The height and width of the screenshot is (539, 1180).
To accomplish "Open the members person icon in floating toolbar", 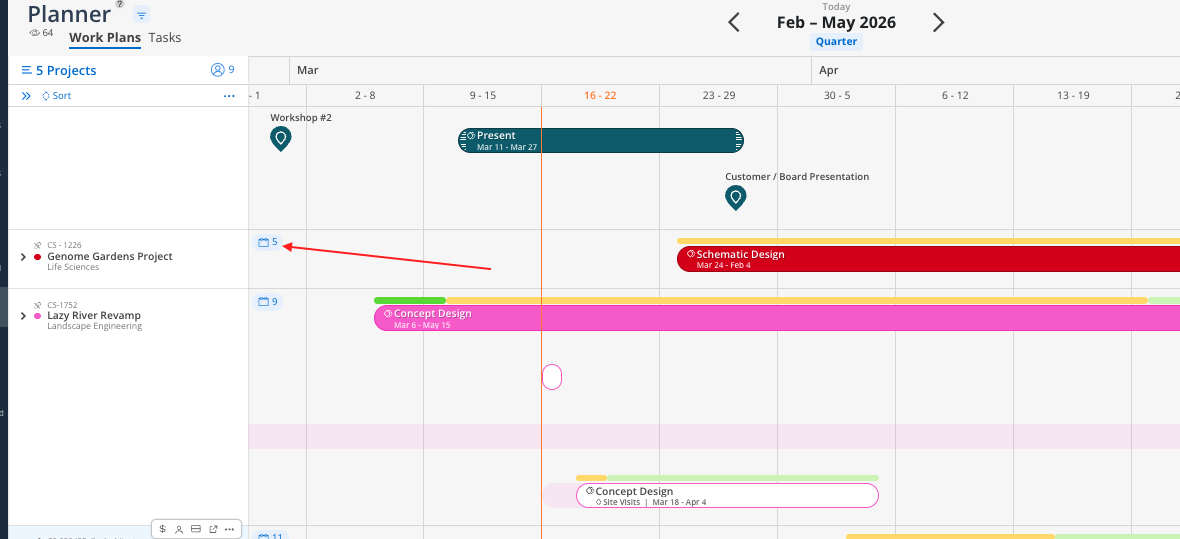I will click(179, 529).
